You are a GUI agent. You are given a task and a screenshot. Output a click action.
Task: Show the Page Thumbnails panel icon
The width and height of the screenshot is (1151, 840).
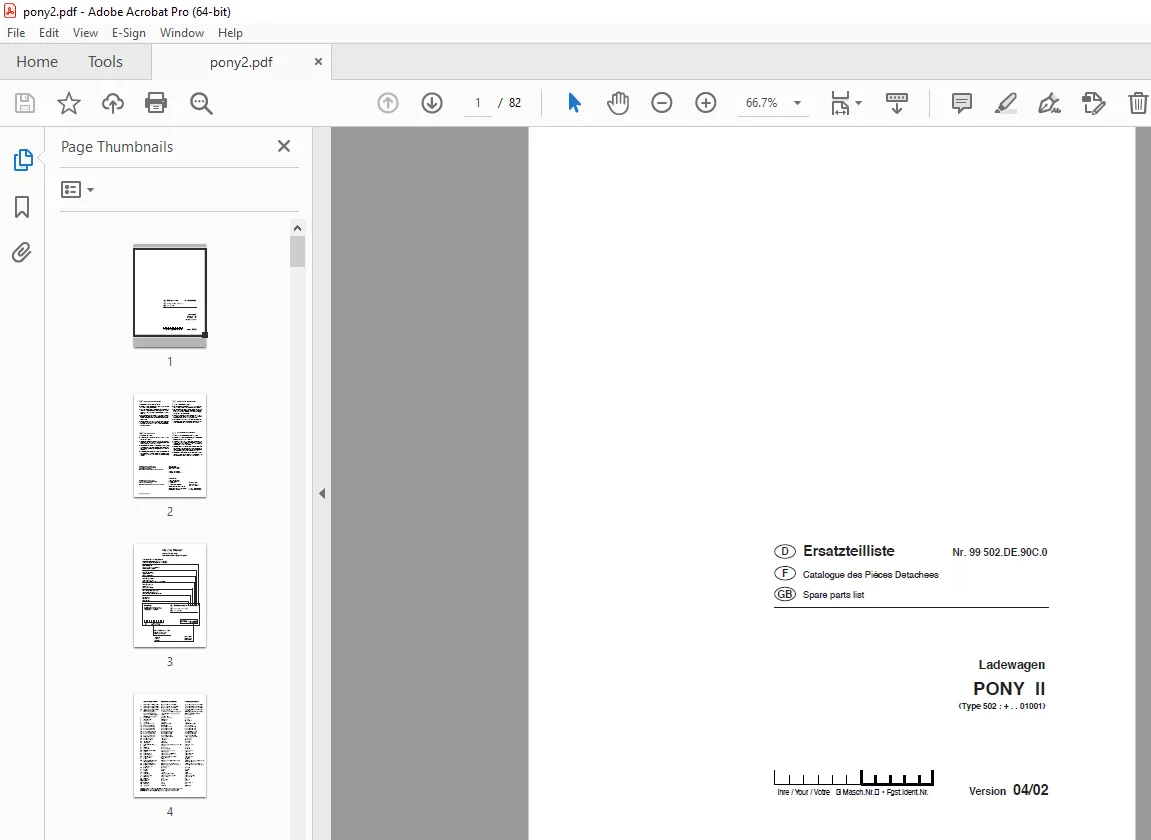click(x=23, y=159)
